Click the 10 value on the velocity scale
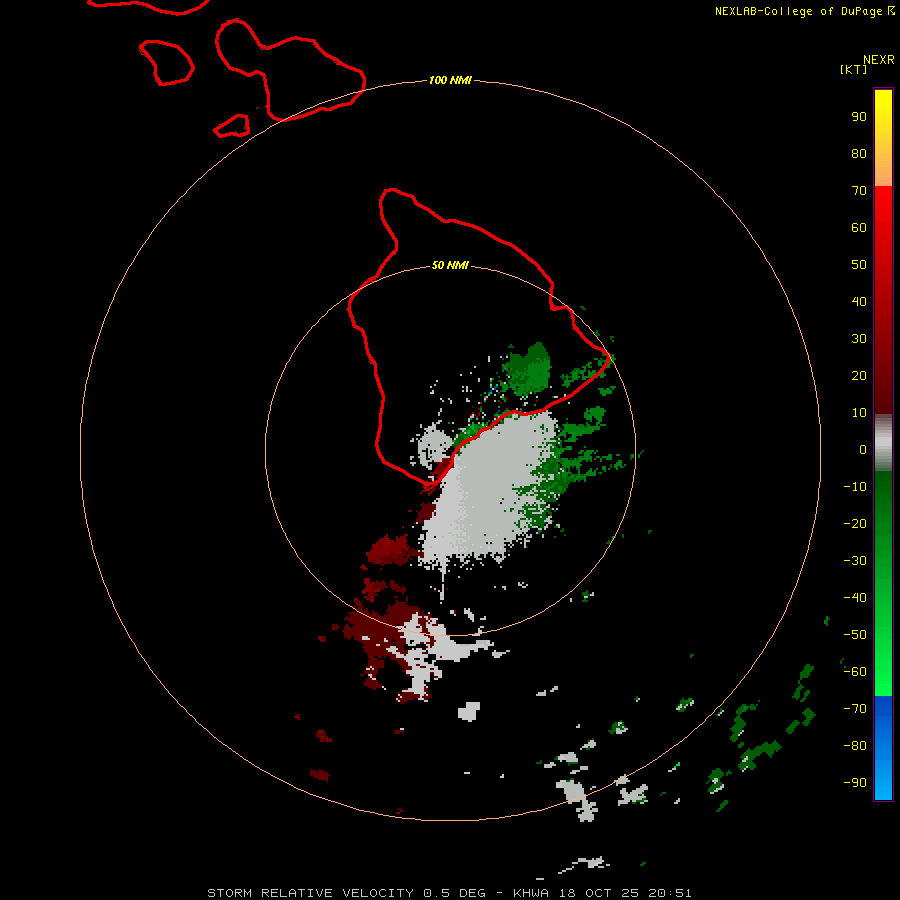The image size is (900, 900). 859,413
